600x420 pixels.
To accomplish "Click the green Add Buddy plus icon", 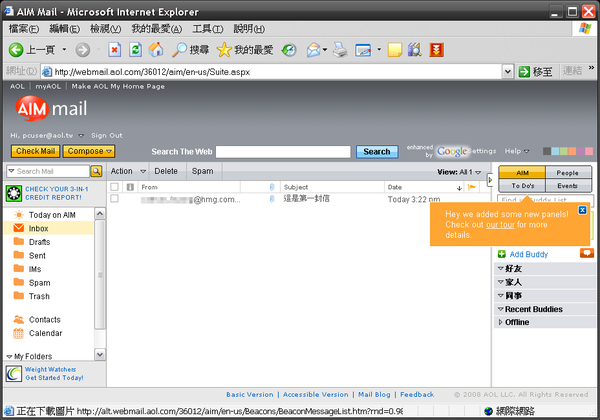I will 502,254.
